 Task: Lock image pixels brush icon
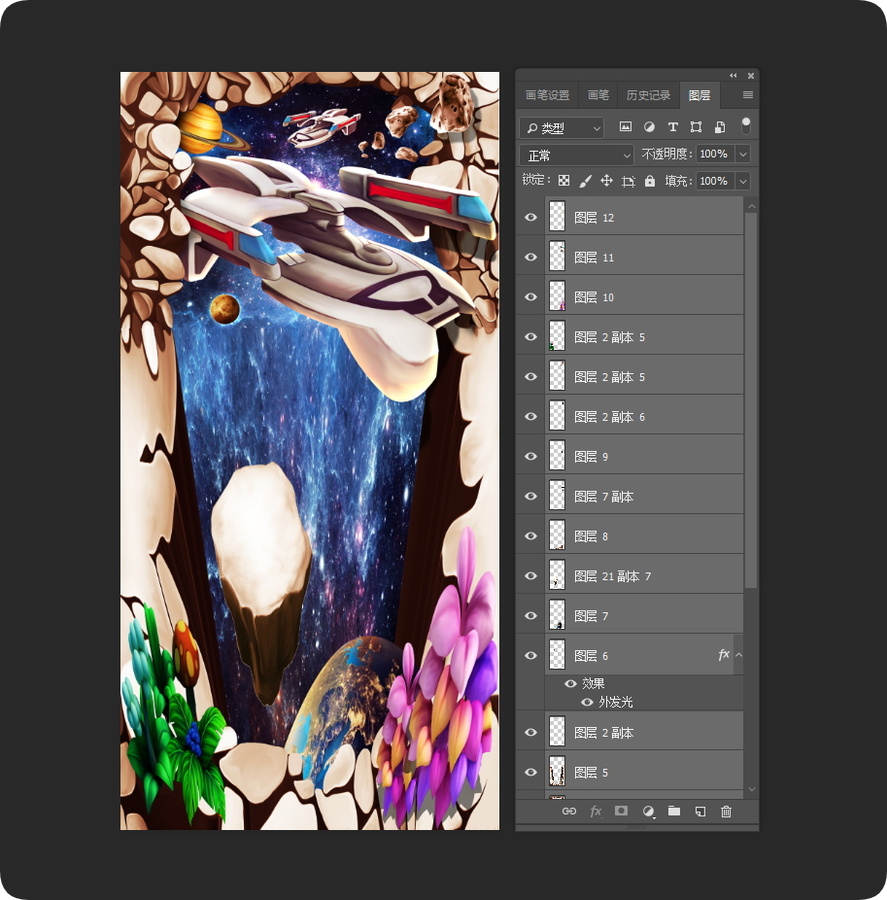[585, 181]
